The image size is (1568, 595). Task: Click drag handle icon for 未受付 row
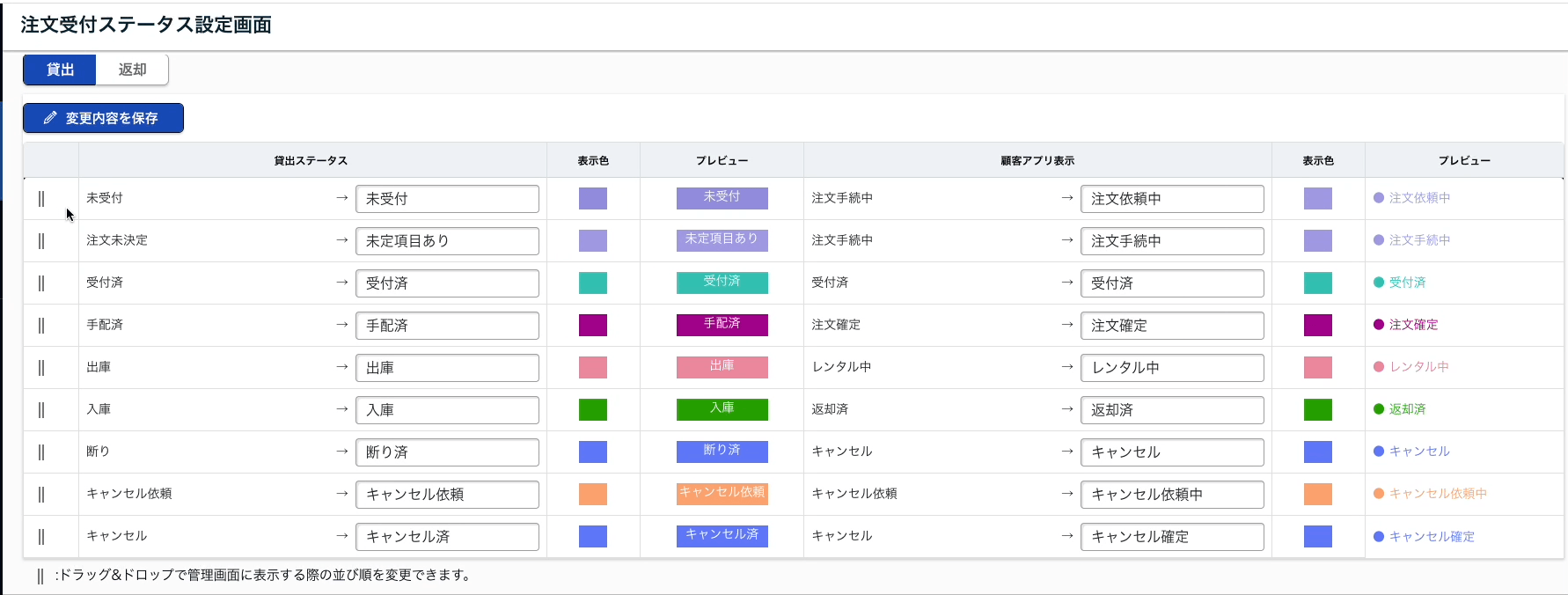41,199
